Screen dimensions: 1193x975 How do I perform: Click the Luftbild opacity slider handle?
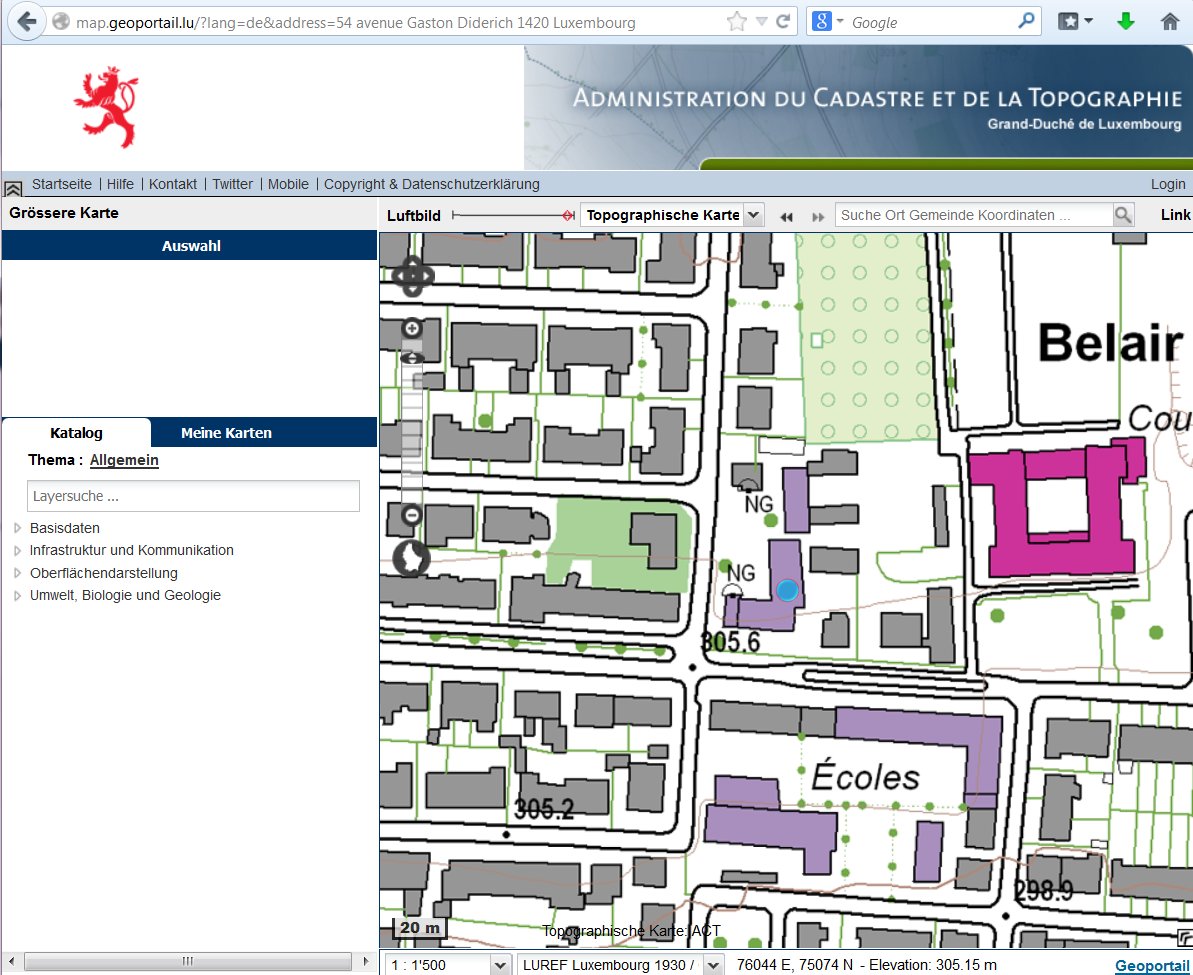[x=568, y=215]
